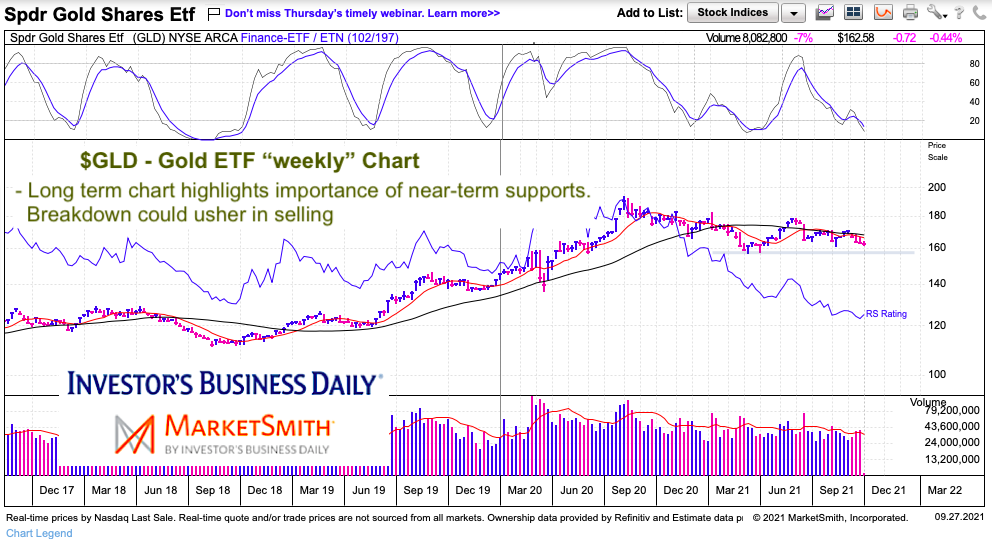992x539 pixels.
Task: Select the Sep 19 date label
Action: click(421, 490)
